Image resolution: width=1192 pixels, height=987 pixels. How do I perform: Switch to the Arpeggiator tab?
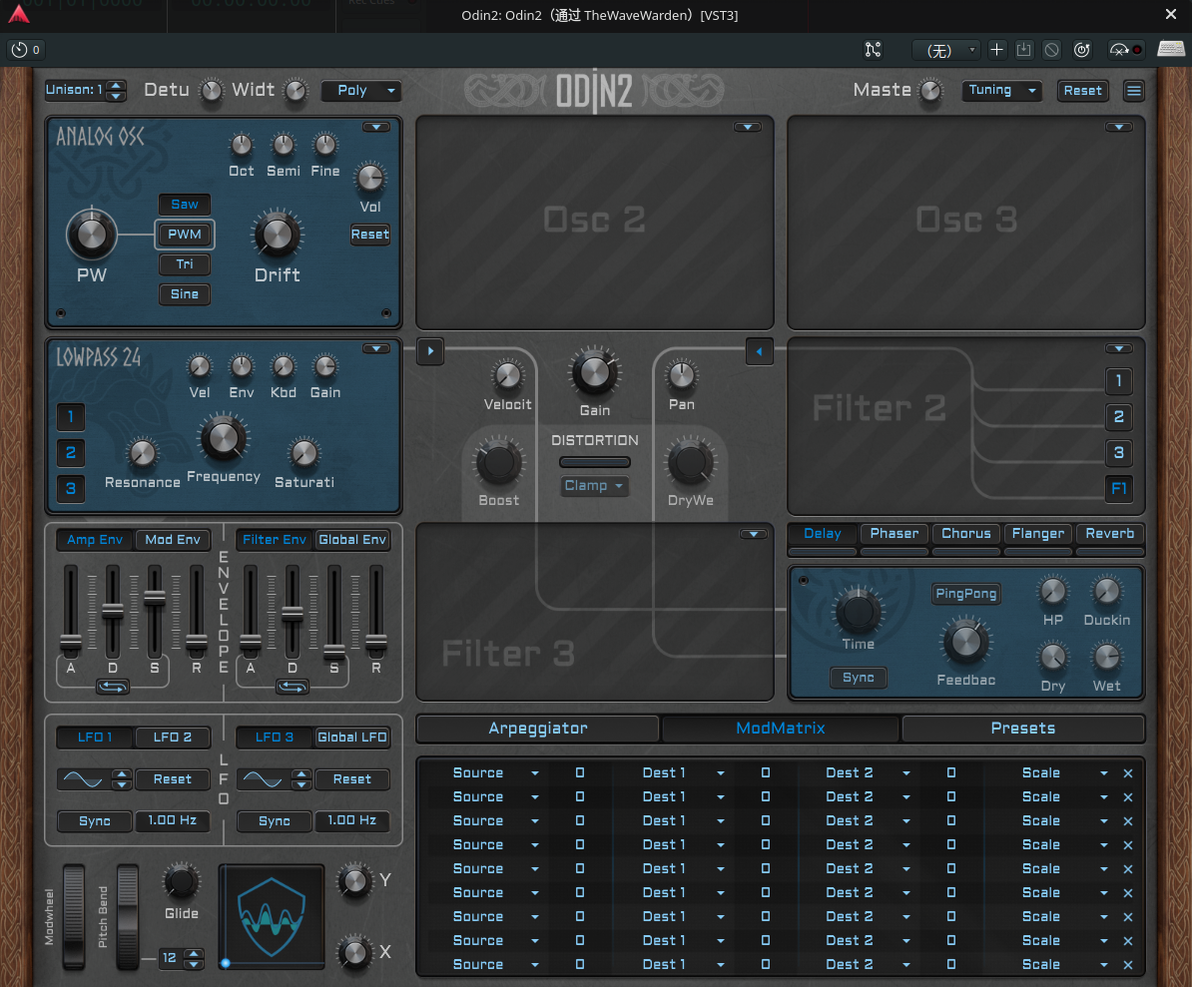[537, 728]
